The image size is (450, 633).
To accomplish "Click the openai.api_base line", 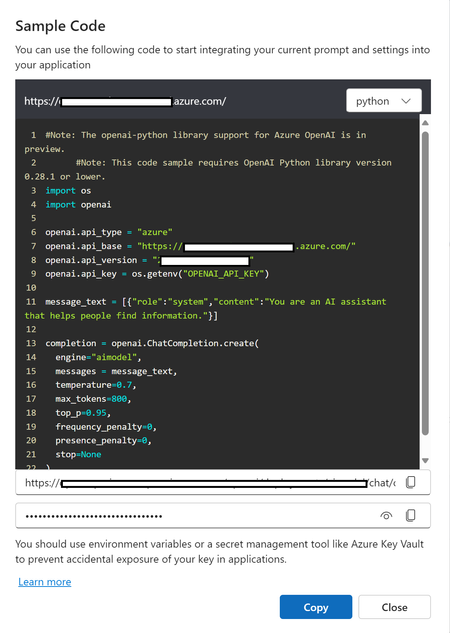I will point(201,246).
